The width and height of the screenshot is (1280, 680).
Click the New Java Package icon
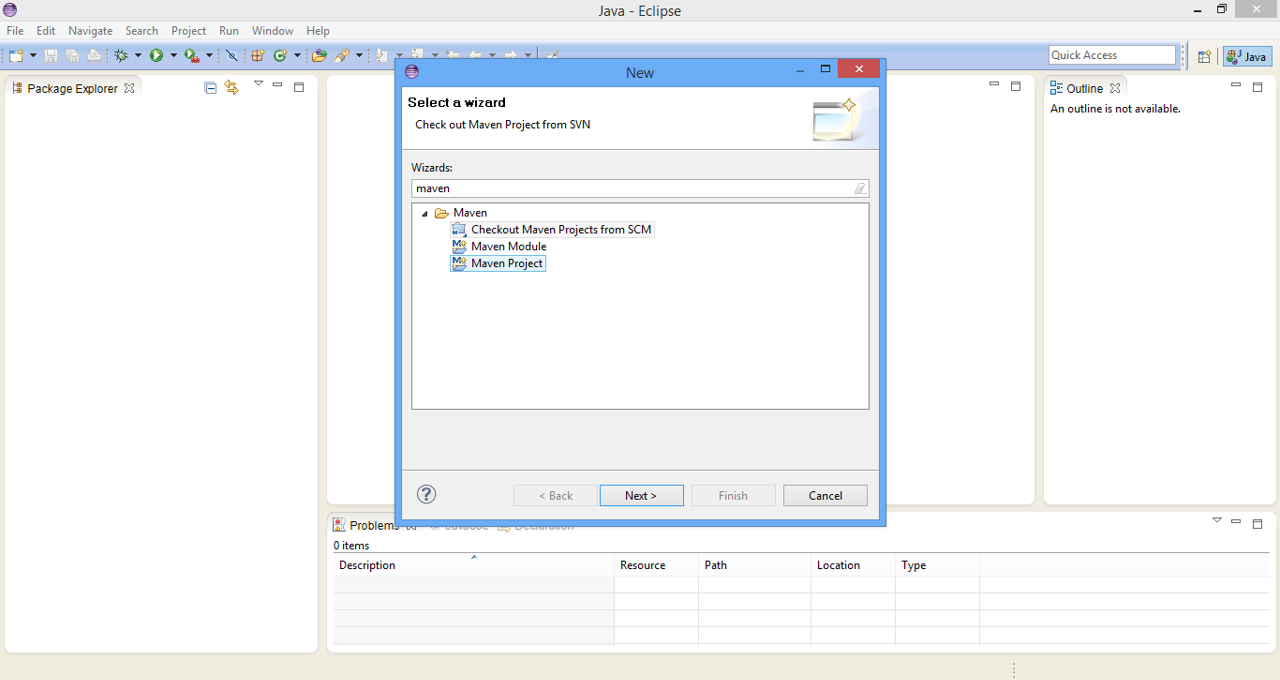(258, 56)
